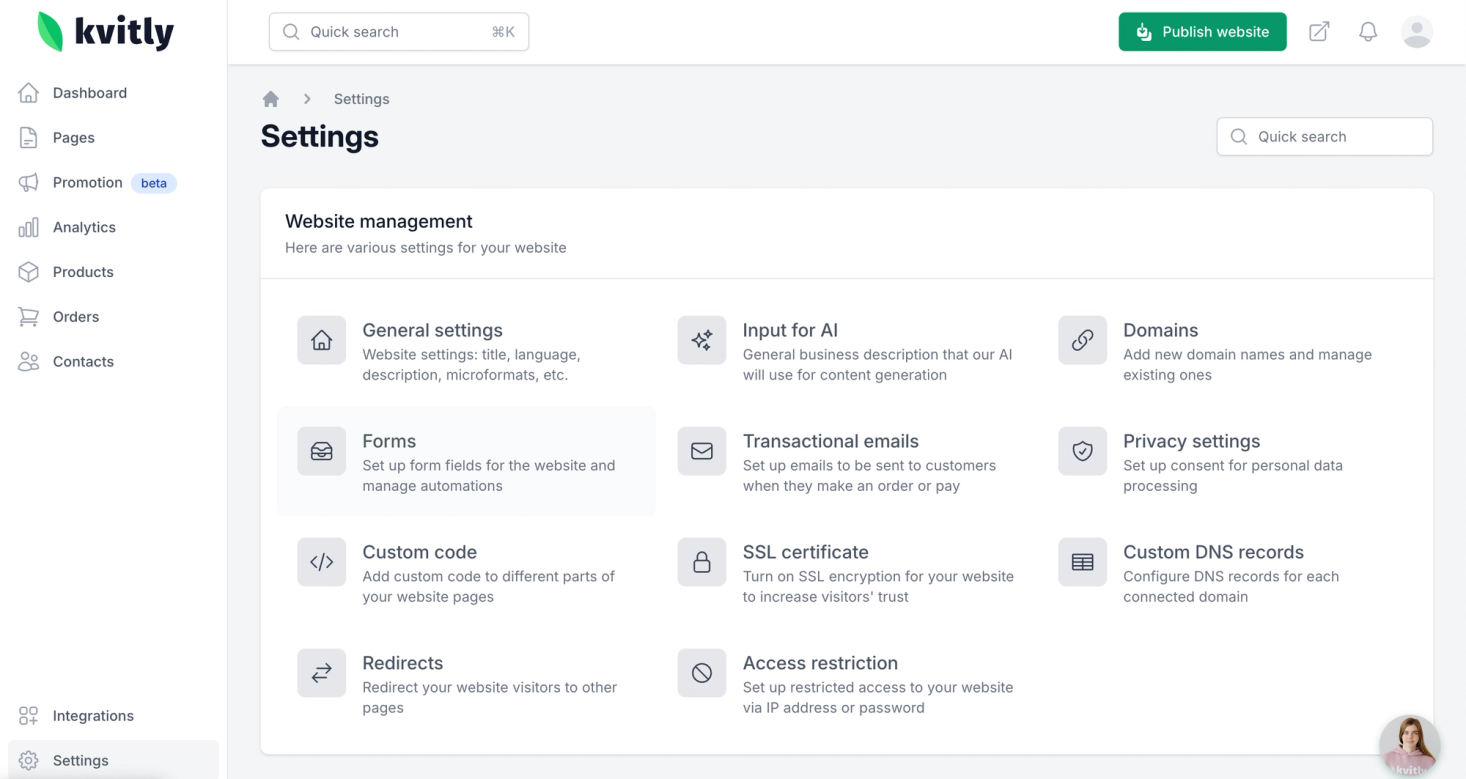Click the Redirects arrows icon
Image resolution: width=1466 pixels, height=779 pixels.
pos(321,674)
